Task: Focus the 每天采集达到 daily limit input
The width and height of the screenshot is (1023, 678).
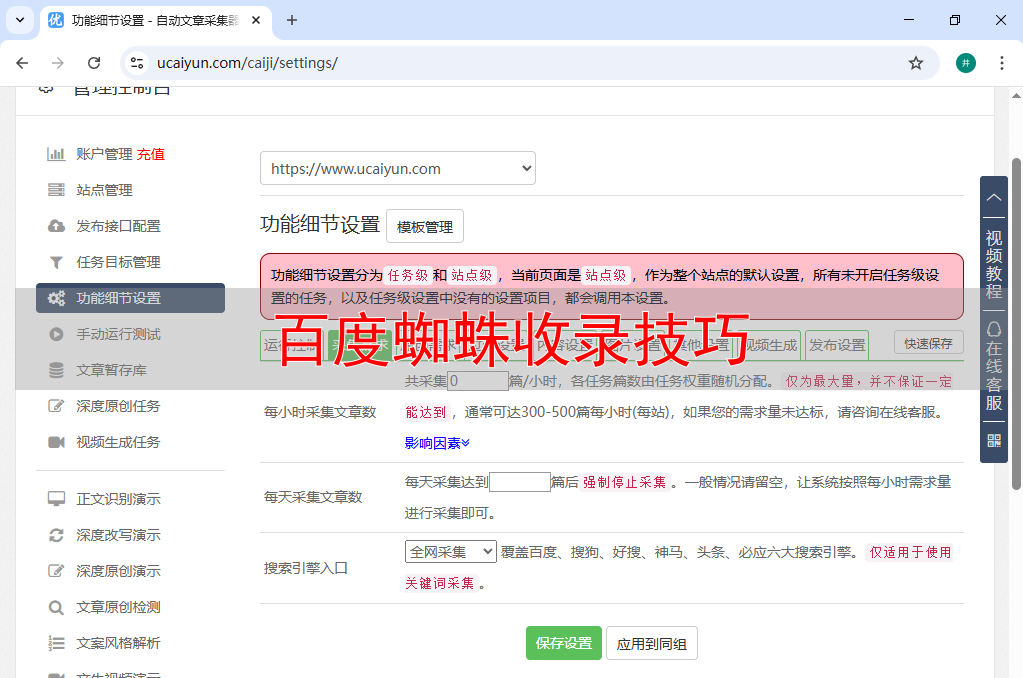Action: point(520,482)
